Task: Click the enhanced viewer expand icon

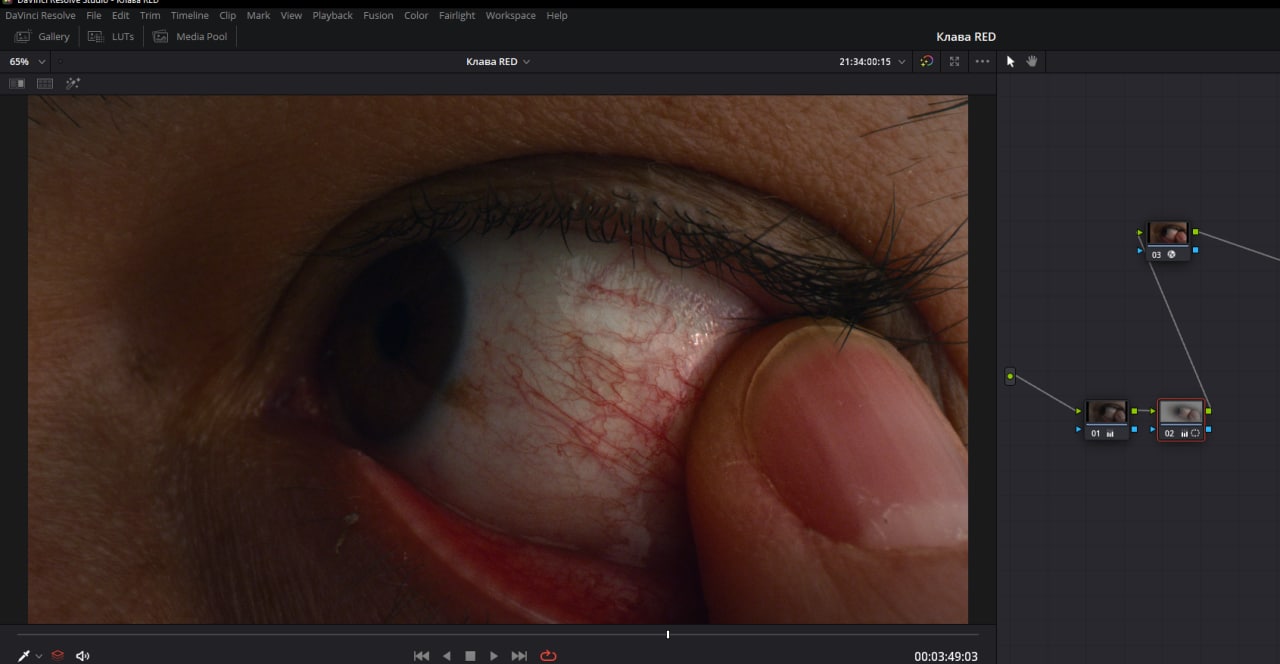Action: (954, 61)
